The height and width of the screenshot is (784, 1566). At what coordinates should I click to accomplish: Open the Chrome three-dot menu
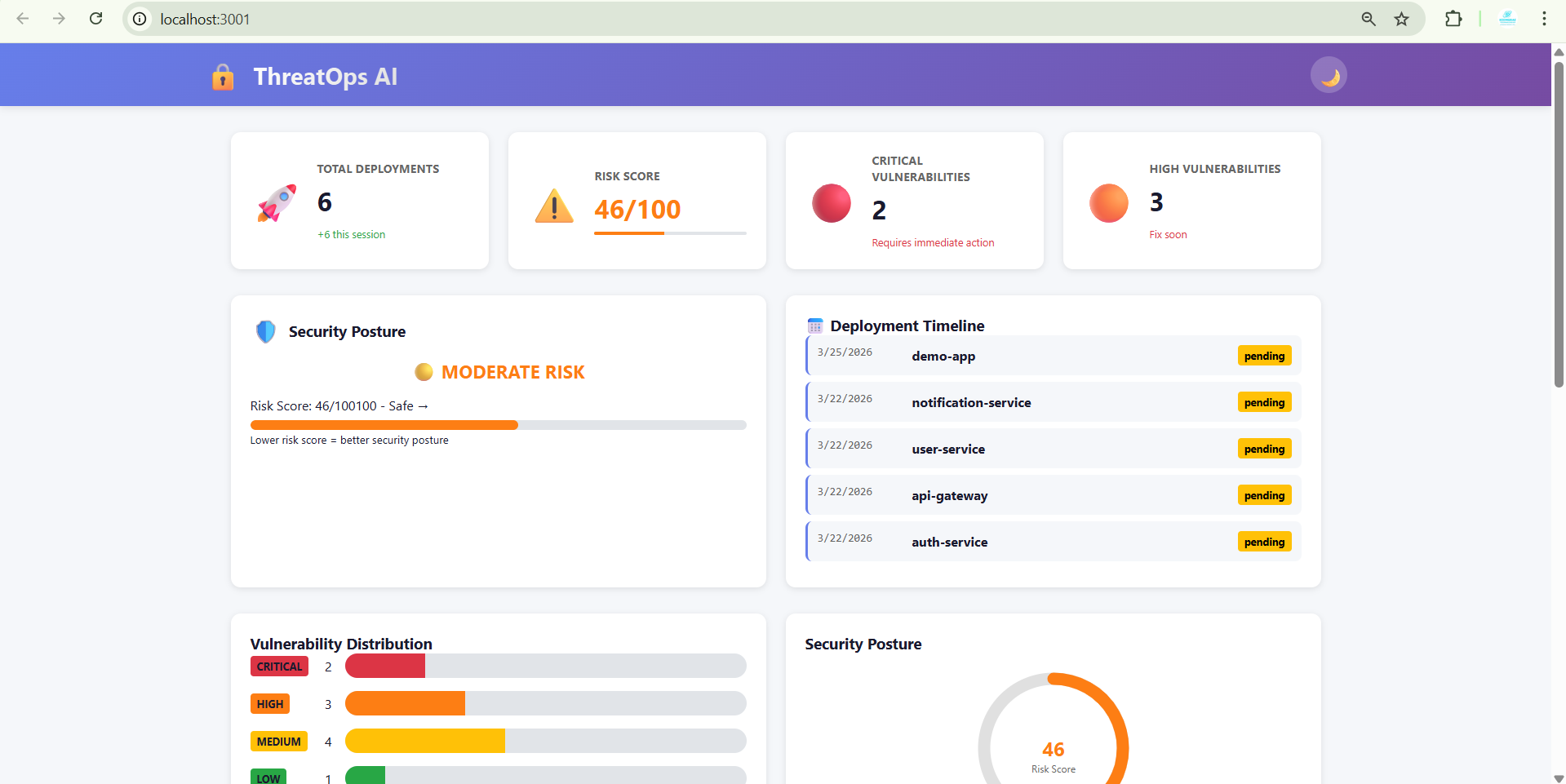point(1544,19)
